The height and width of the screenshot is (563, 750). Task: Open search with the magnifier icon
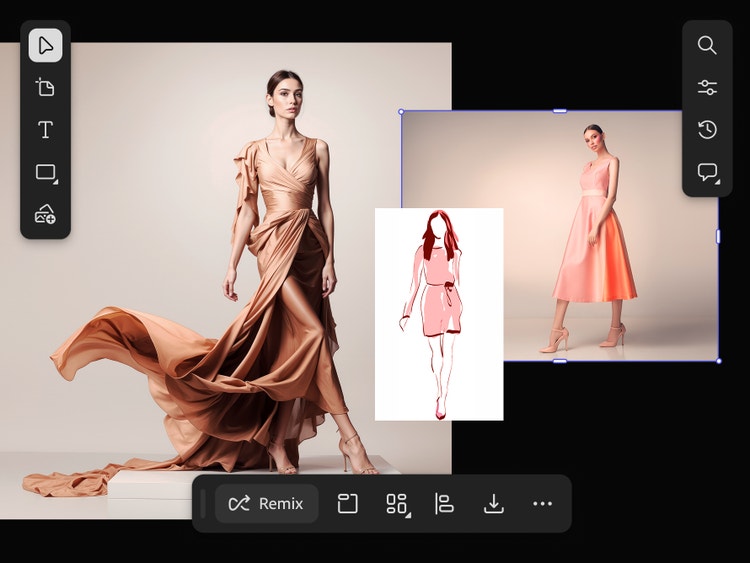707,45
